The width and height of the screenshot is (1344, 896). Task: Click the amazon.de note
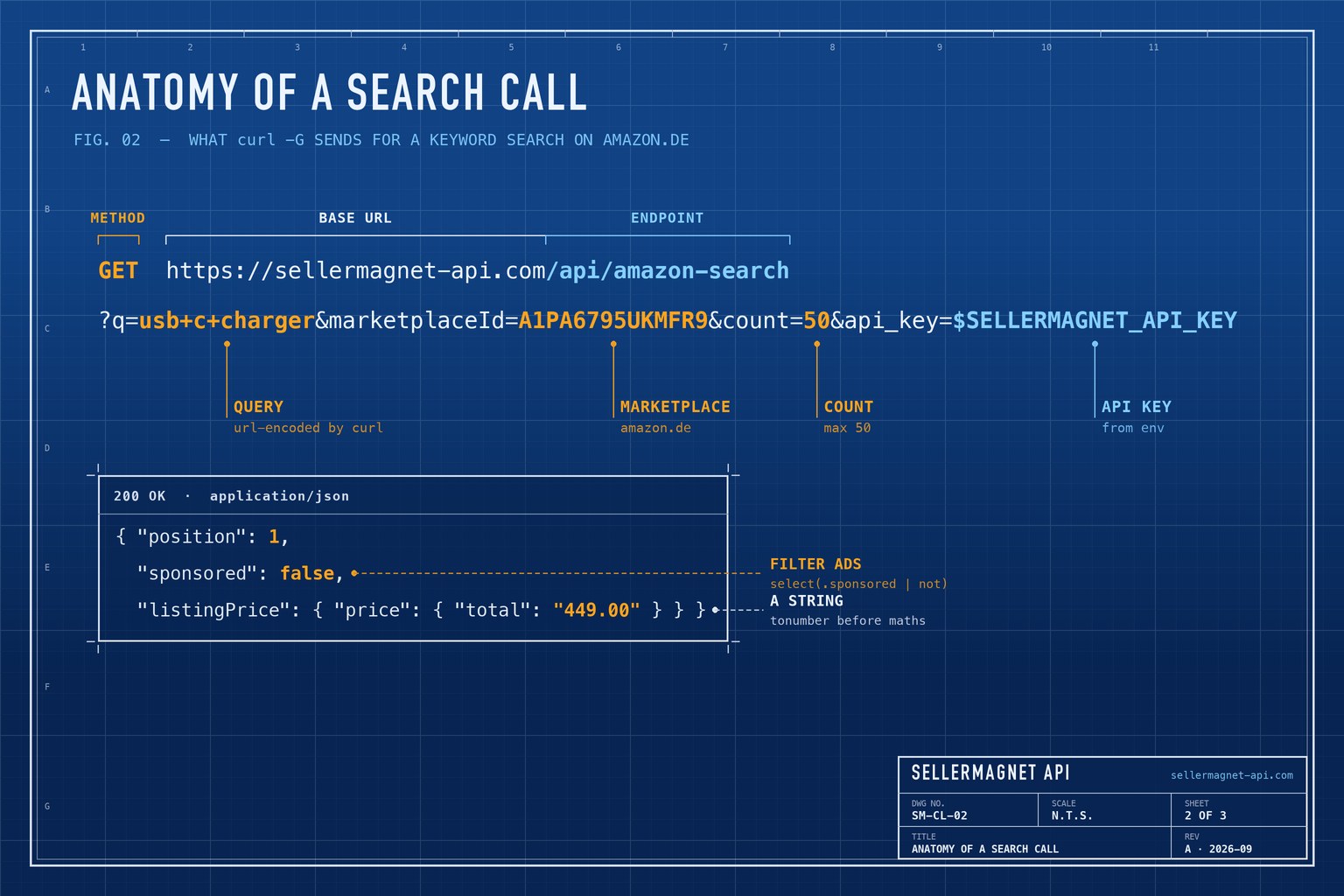point(655,428)
